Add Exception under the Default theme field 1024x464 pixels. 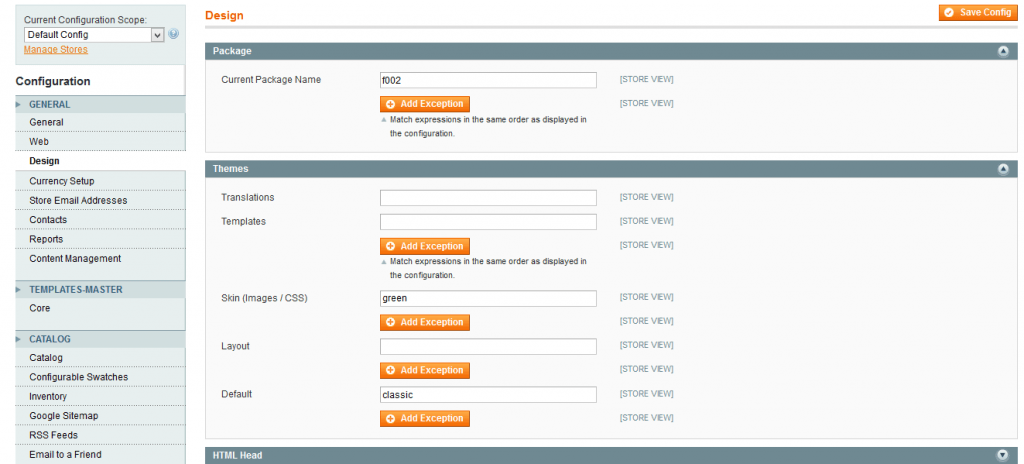[424, 419]
